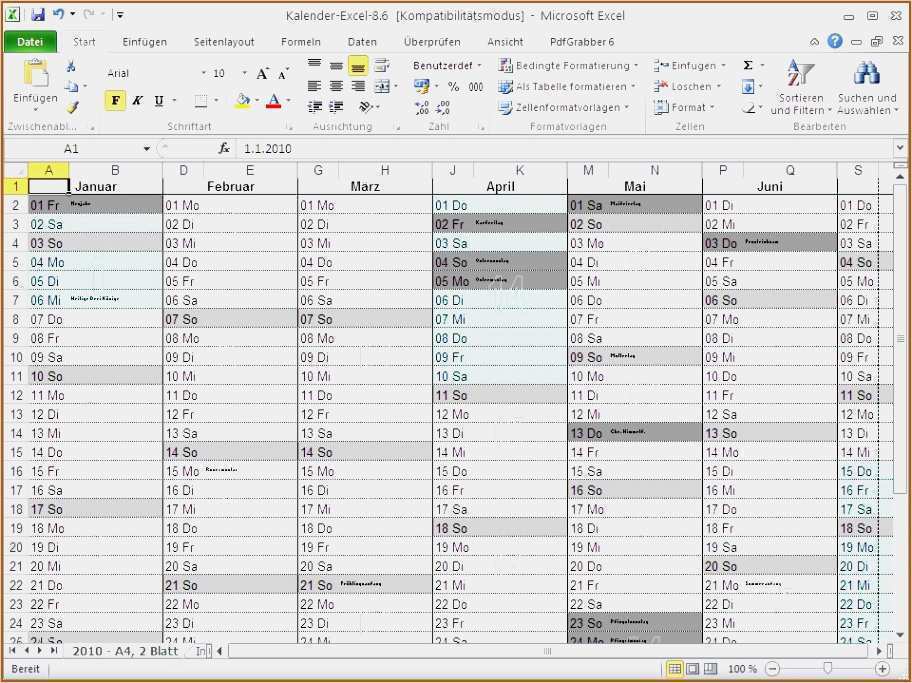Increase decimal places icon
Viewport: 912px width, 683px height.
pyautogui.click(x=422, y=108)
